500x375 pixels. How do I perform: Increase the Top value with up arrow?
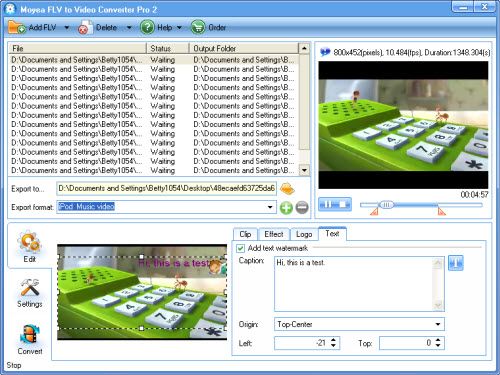[x=438, y=340]
